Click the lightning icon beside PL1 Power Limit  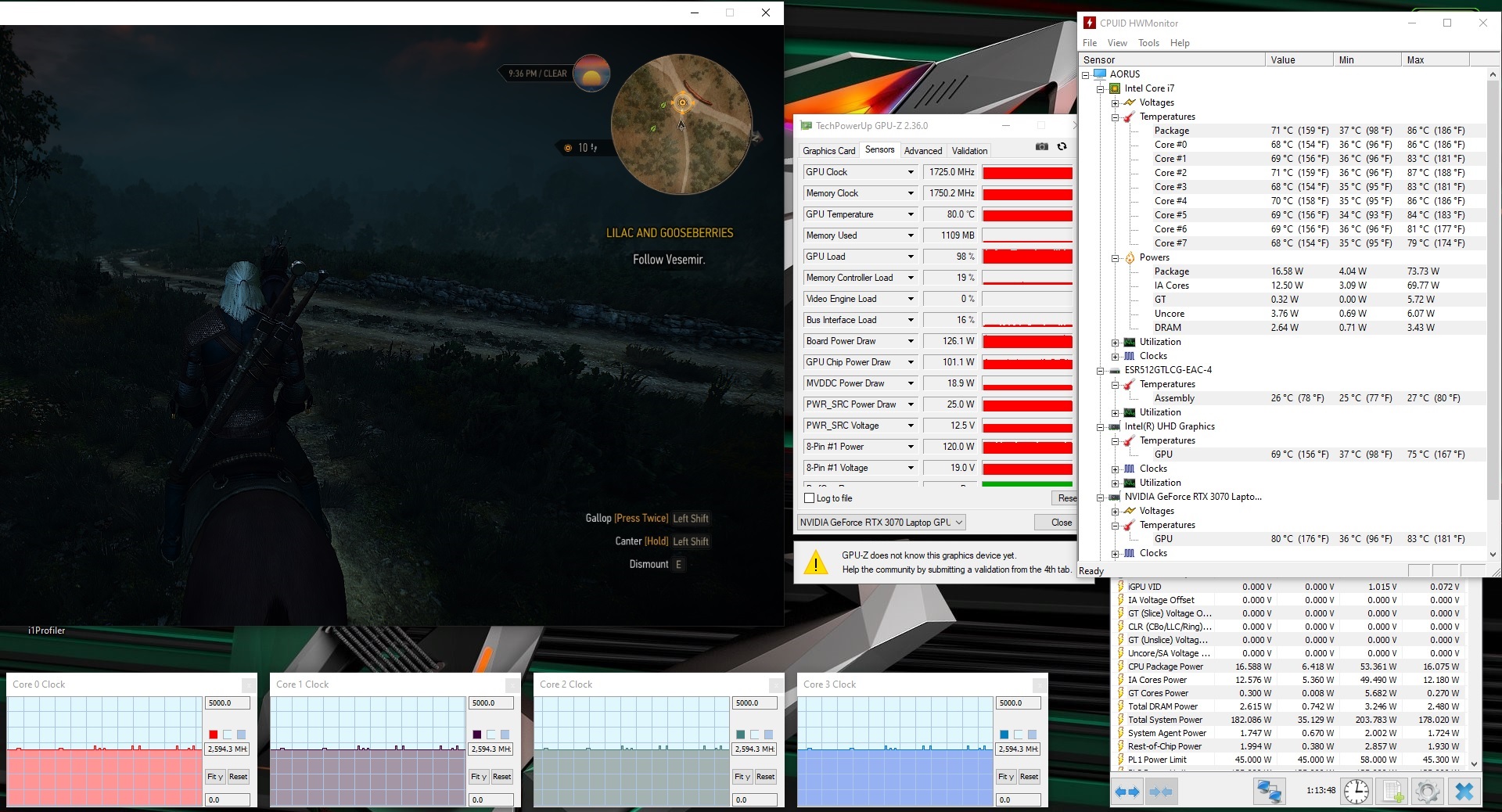pos(1120,760)
